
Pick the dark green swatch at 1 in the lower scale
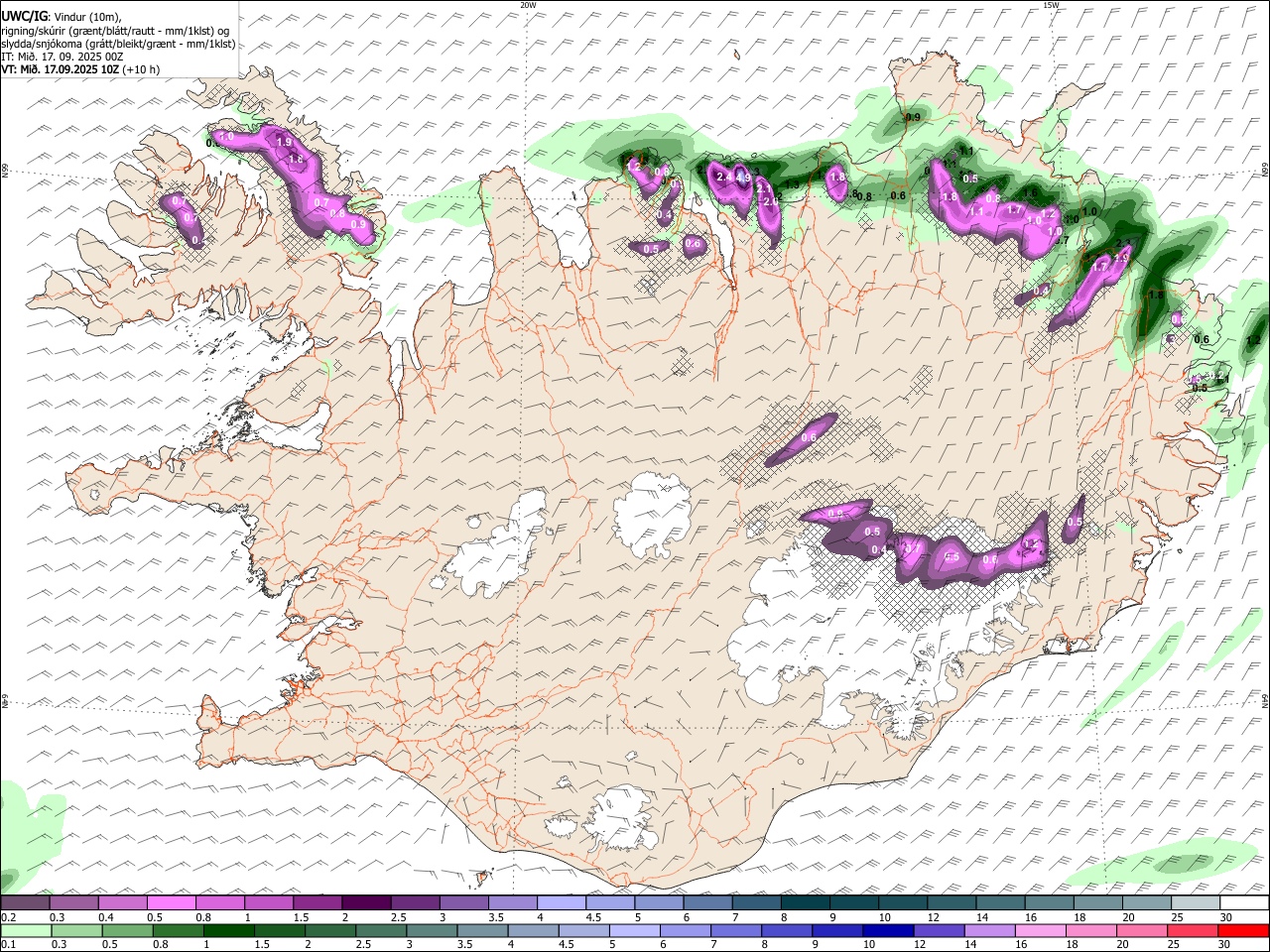[229, 930]
